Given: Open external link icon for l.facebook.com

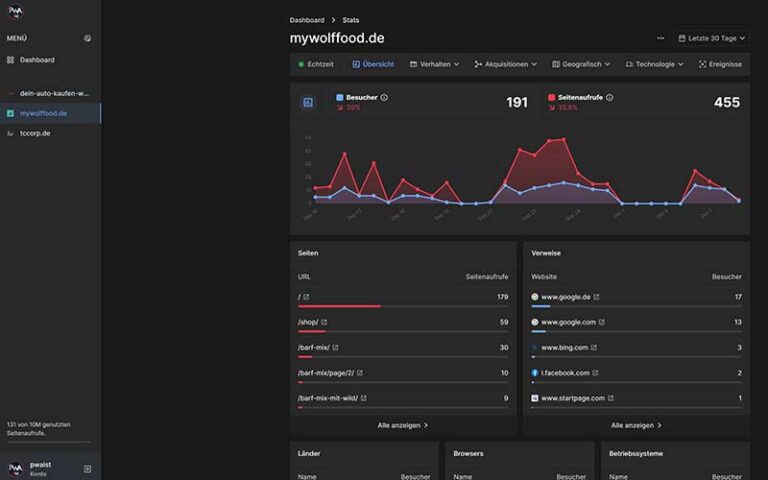Looking at the screenshot, I should (596, 373).
